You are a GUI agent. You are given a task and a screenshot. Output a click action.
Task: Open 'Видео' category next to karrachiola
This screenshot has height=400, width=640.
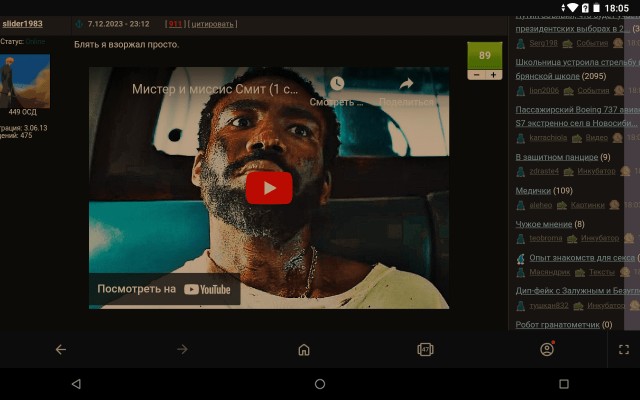[597, 138]
